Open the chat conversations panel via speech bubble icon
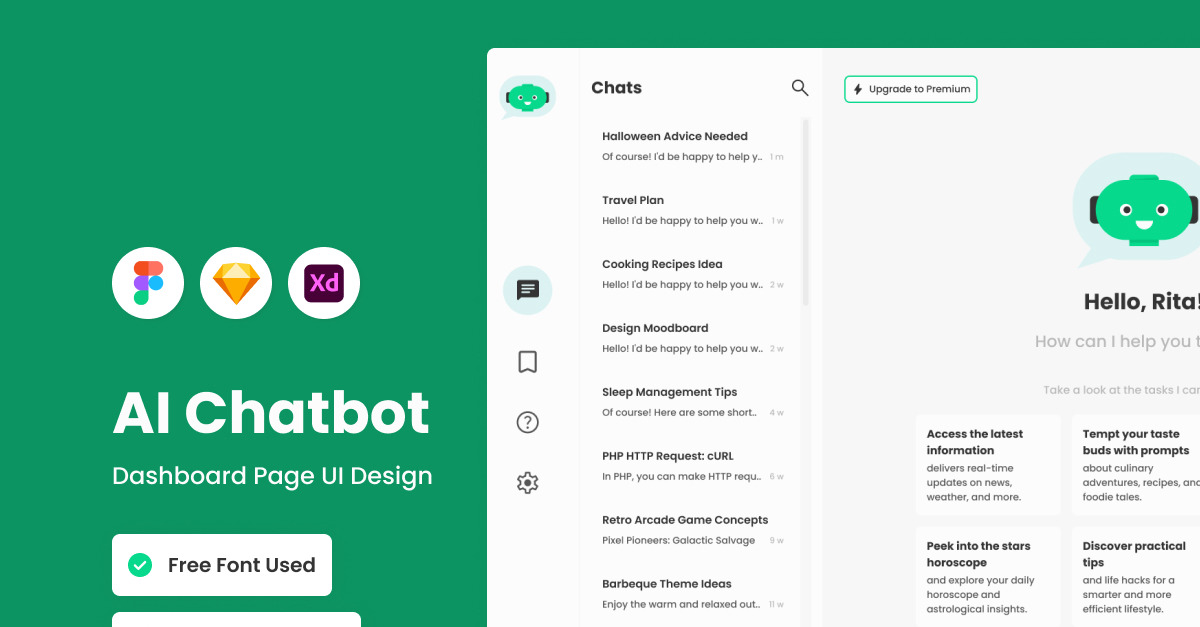This screenshot has width=1200, height=627. click(527, 290)
